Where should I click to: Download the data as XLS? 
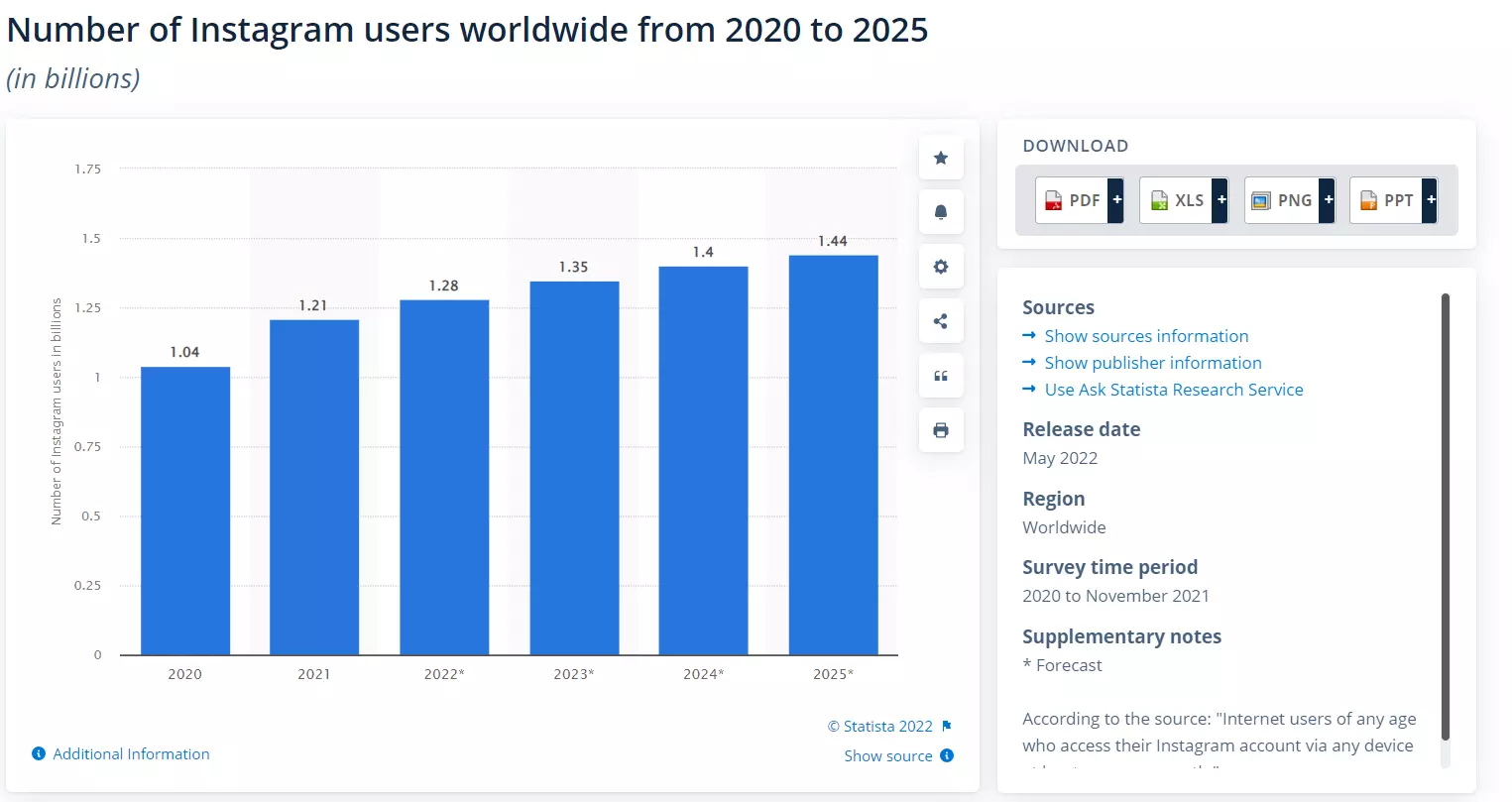click(1184, 200)
